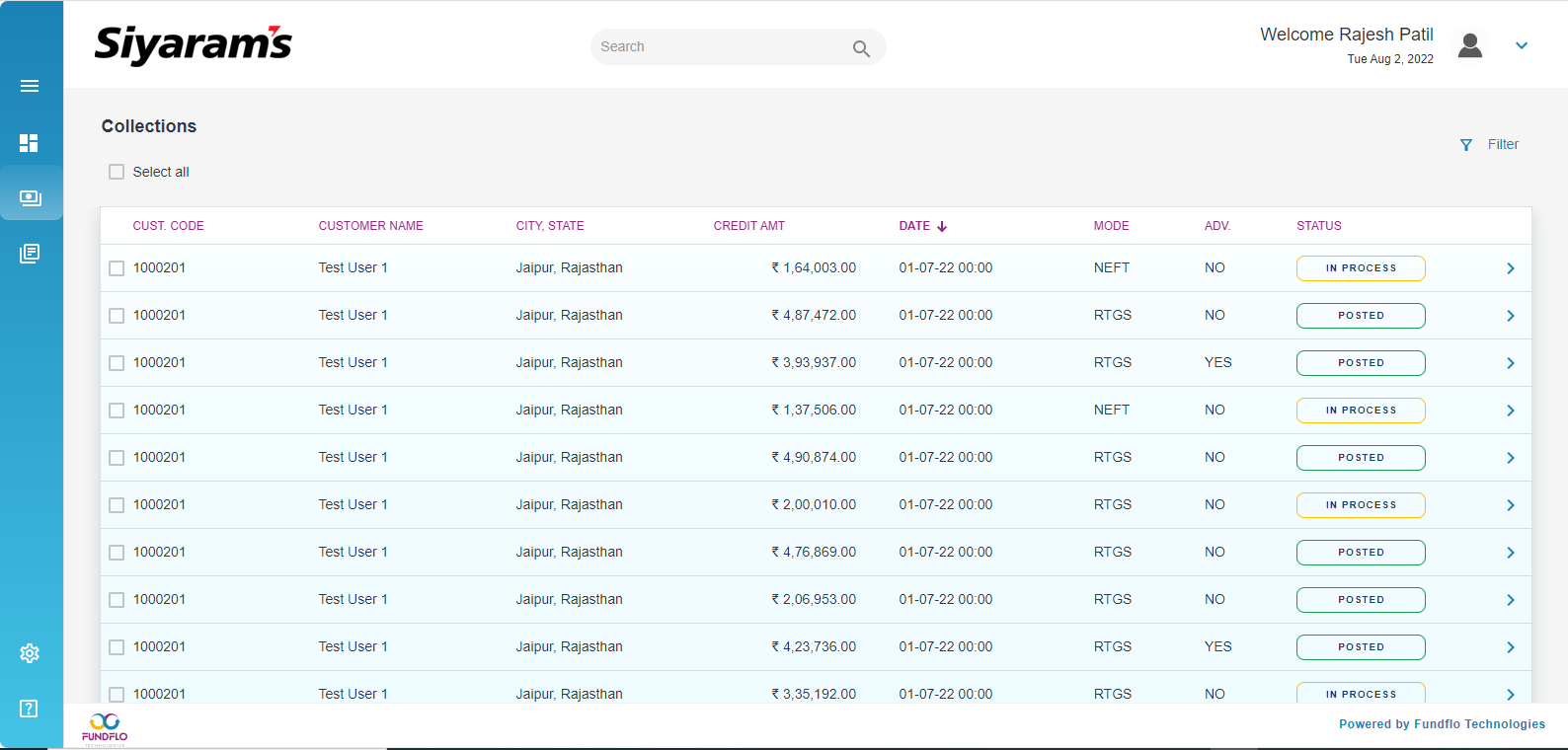Open Powered by Fundflo Technologies link
This screenshot has height=750, width=1568.
(x=1442, y=724)
